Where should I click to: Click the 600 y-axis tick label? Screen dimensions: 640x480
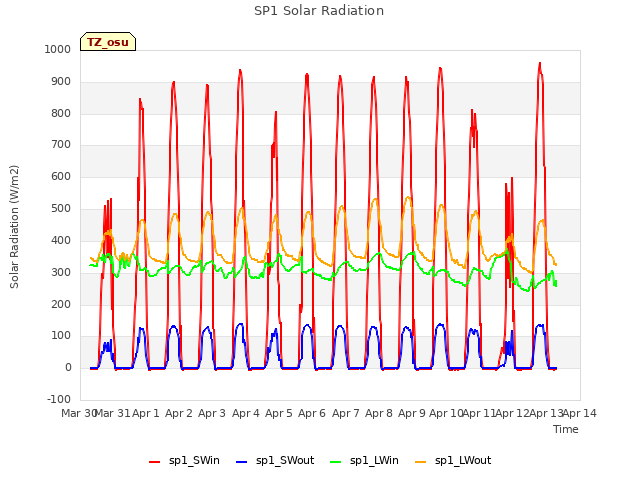(61, 176)
